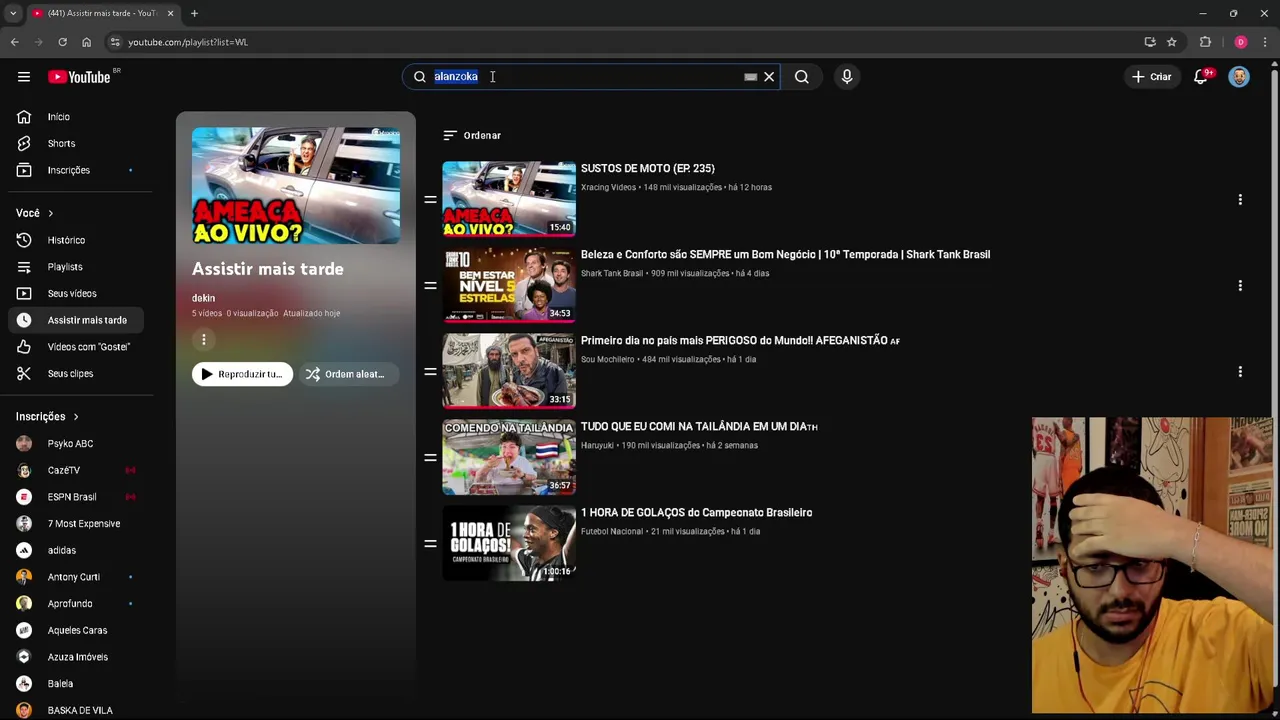Click the COMENDO NA TAILÂNDIA thumbnail
Image resolution: width=1280 pixels, height=720 pixels.
(x=509, y=457)
